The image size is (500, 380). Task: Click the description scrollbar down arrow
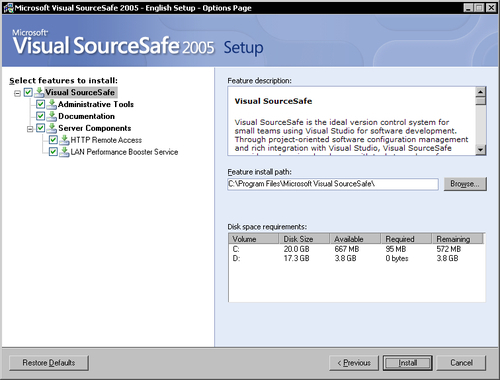481,150
